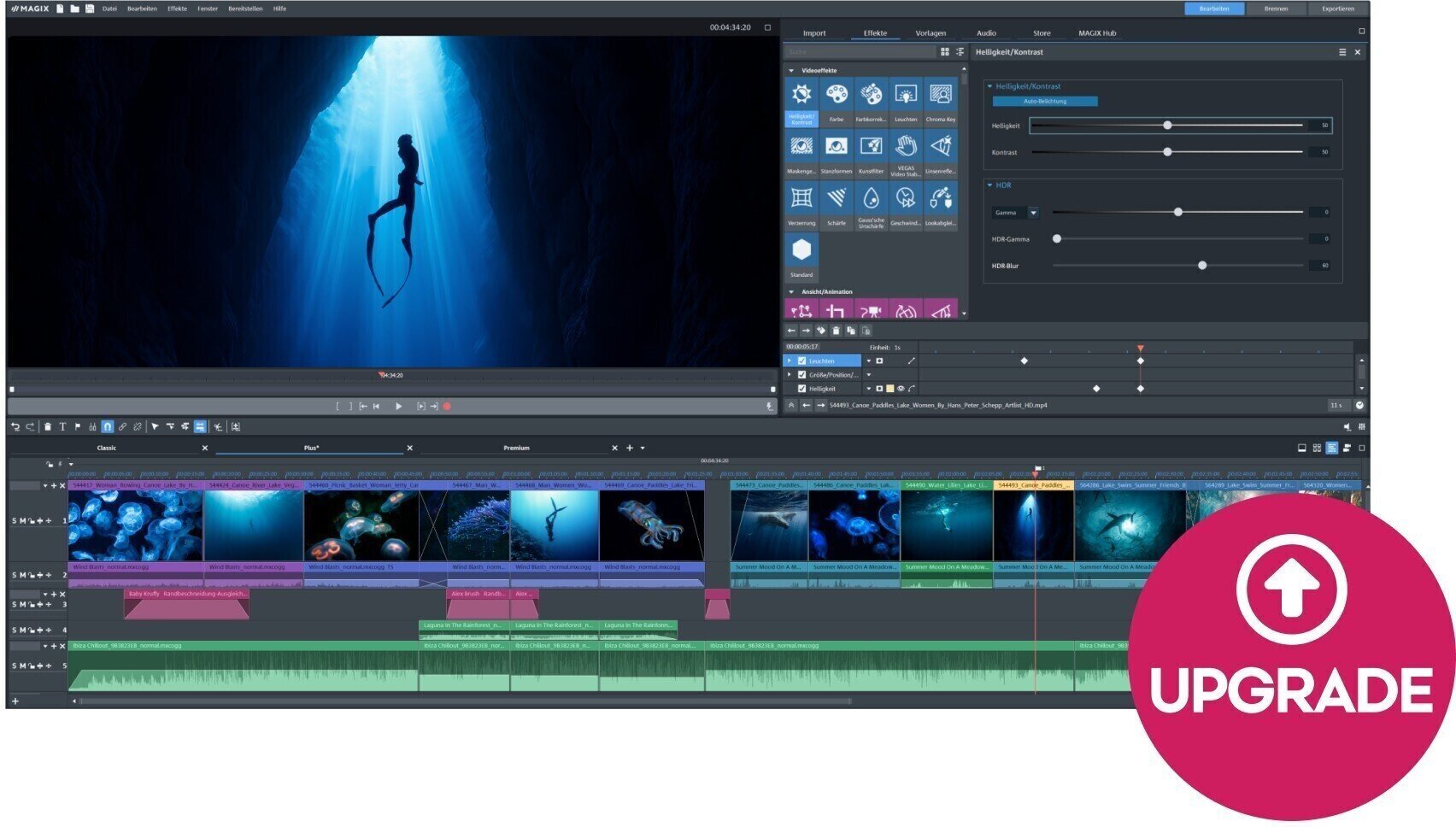The image size is (1456, 827).
Task: Expand the Größe/Position keyframe track
Action: pyautogui.click(x=790, y=374)
